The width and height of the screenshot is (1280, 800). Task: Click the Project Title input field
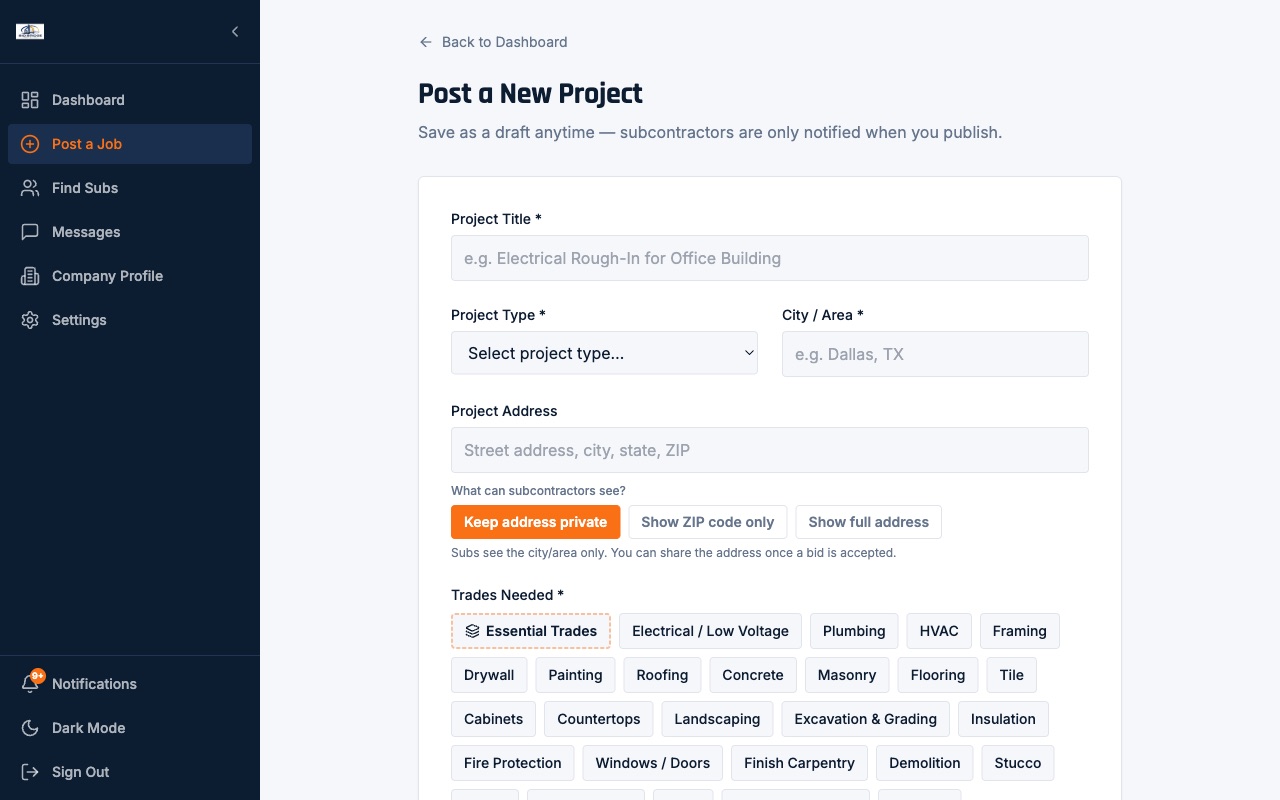pos(770,258)
